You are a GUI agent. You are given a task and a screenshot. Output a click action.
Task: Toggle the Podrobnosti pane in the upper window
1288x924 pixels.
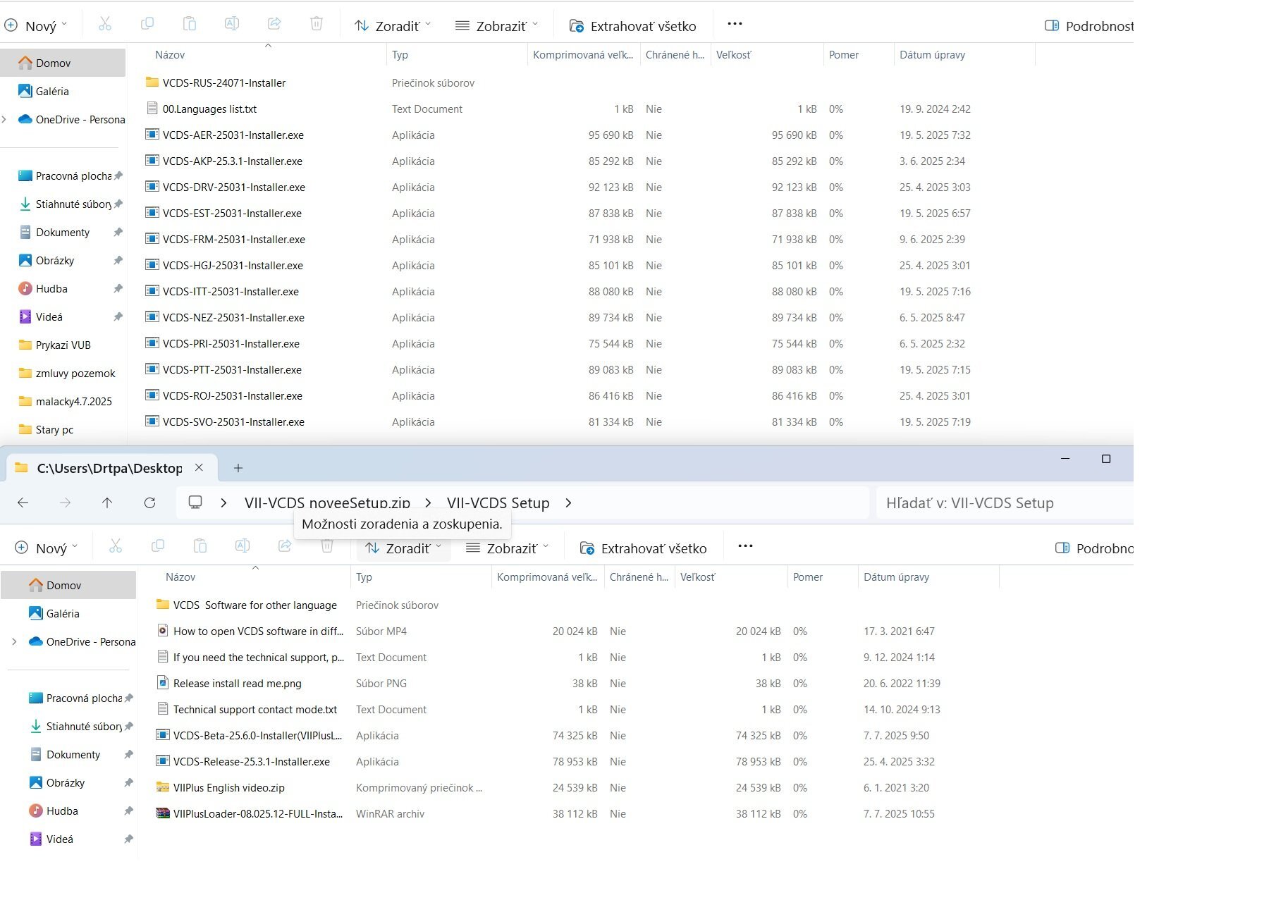tap(1088, 26)
